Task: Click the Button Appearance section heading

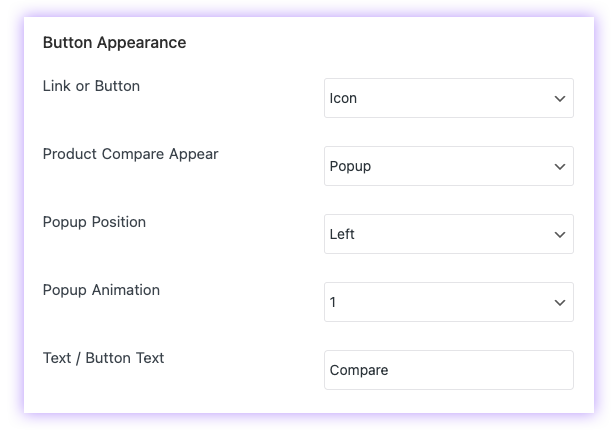Action: click(114, 43)
